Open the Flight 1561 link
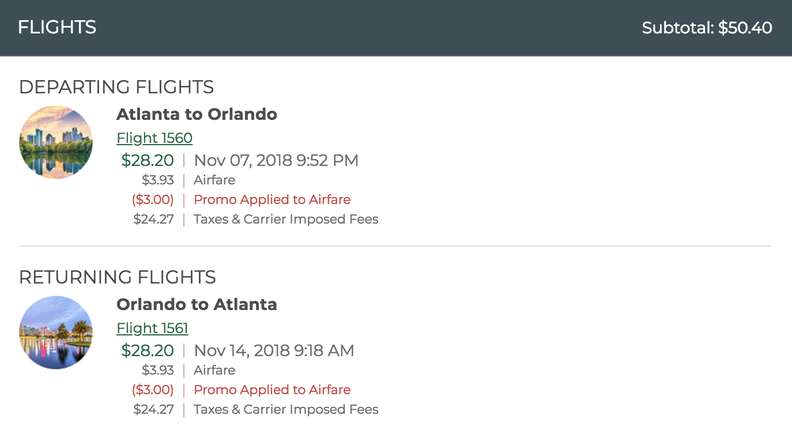 [x=152, y=328]
